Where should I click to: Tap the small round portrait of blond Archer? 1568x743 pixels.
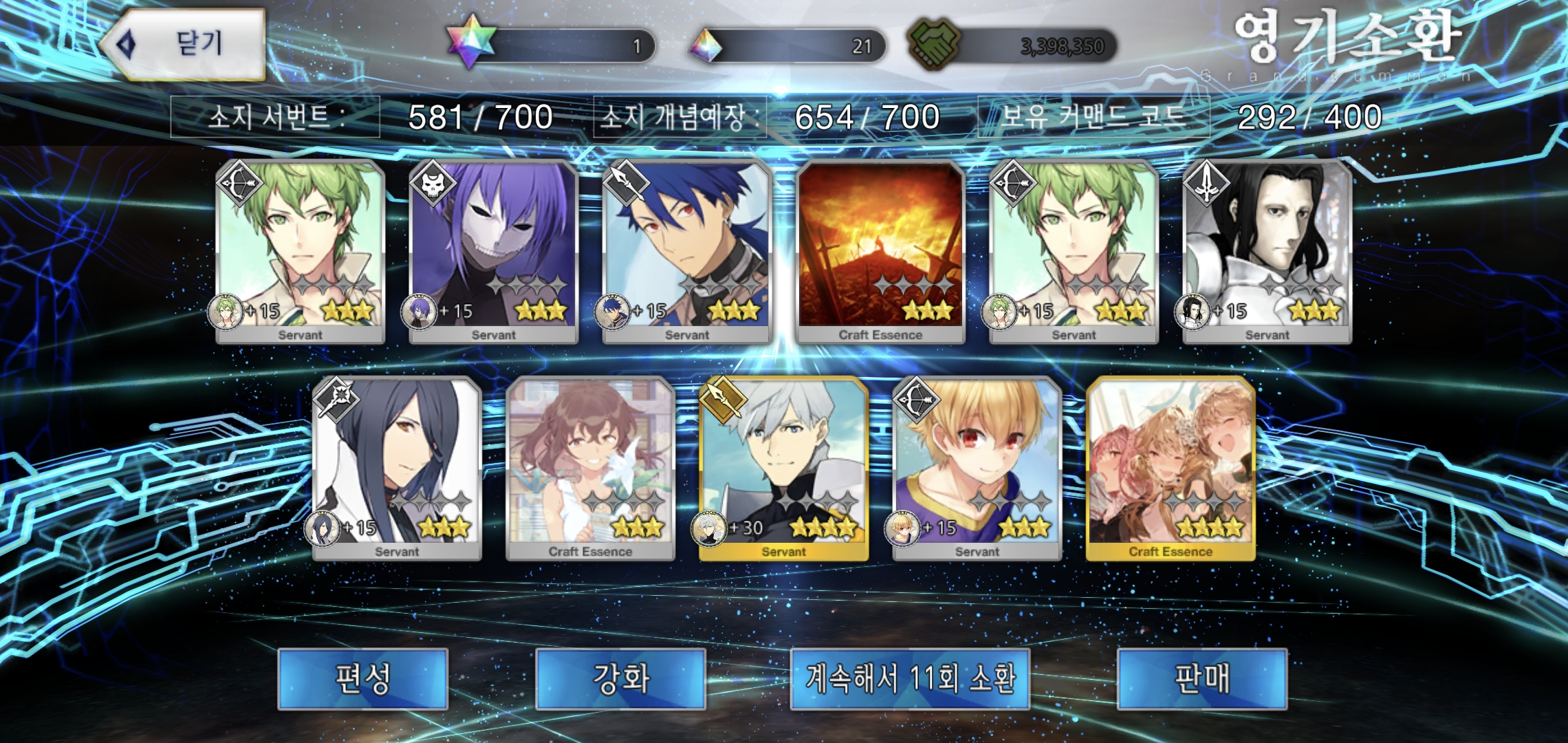[x=902, y=528]
